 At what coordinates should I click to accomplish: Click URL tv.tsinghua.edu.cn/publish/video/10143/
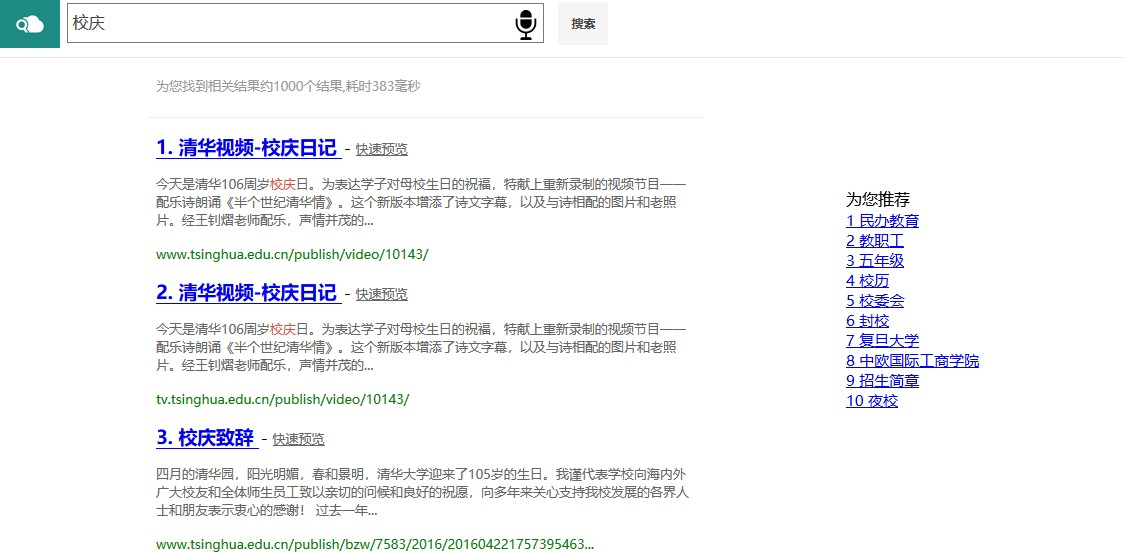tap(283, 399)
